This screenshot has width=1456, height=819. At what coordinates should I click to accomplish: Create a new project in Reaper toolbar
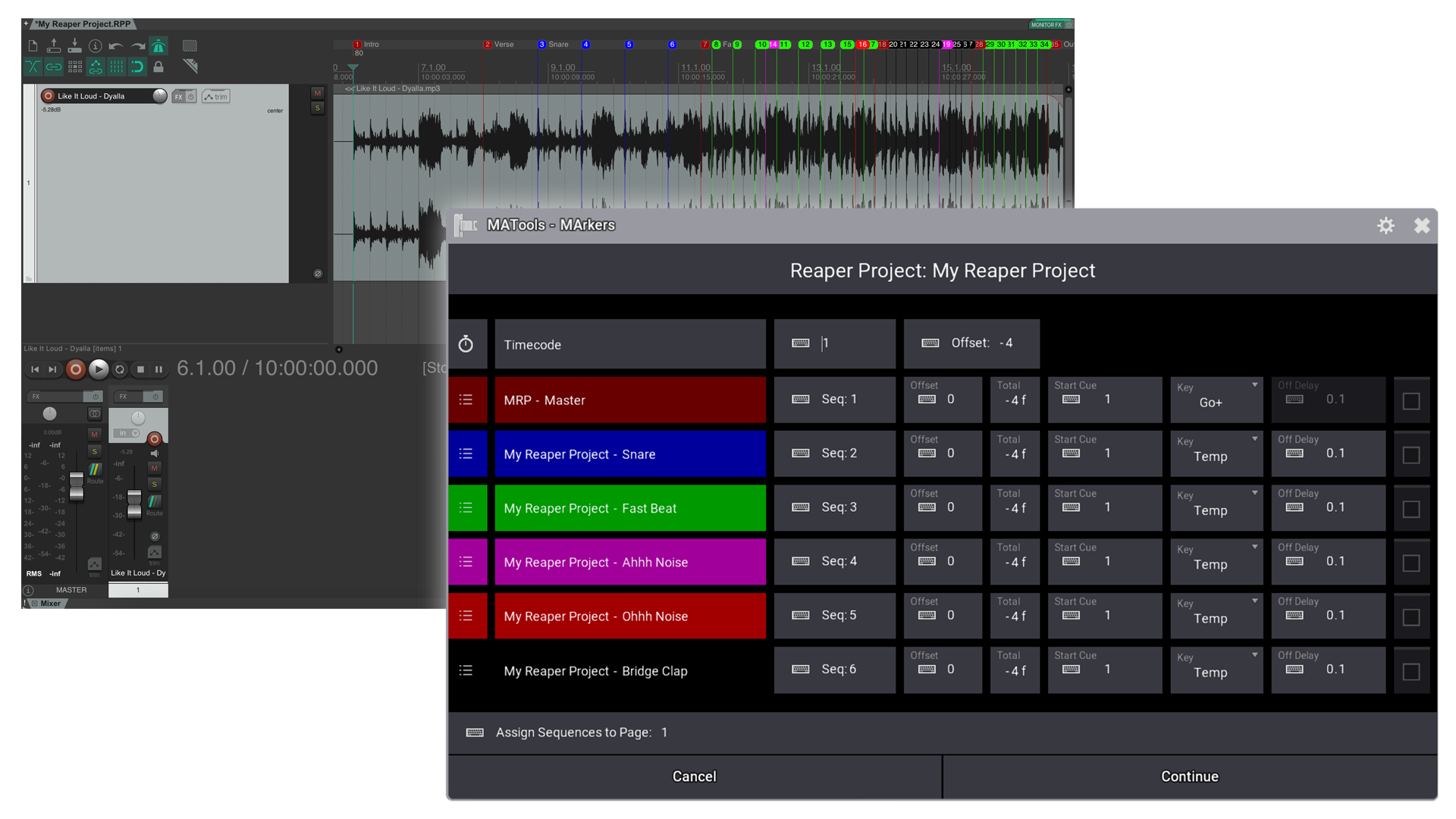coord(33,46)
